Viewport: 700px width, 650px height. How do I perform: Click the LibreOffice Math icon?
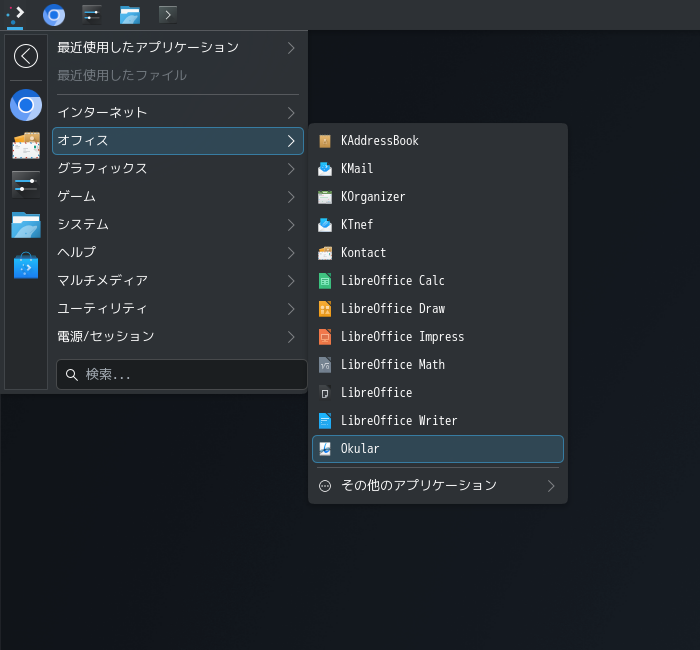(325, 365)
